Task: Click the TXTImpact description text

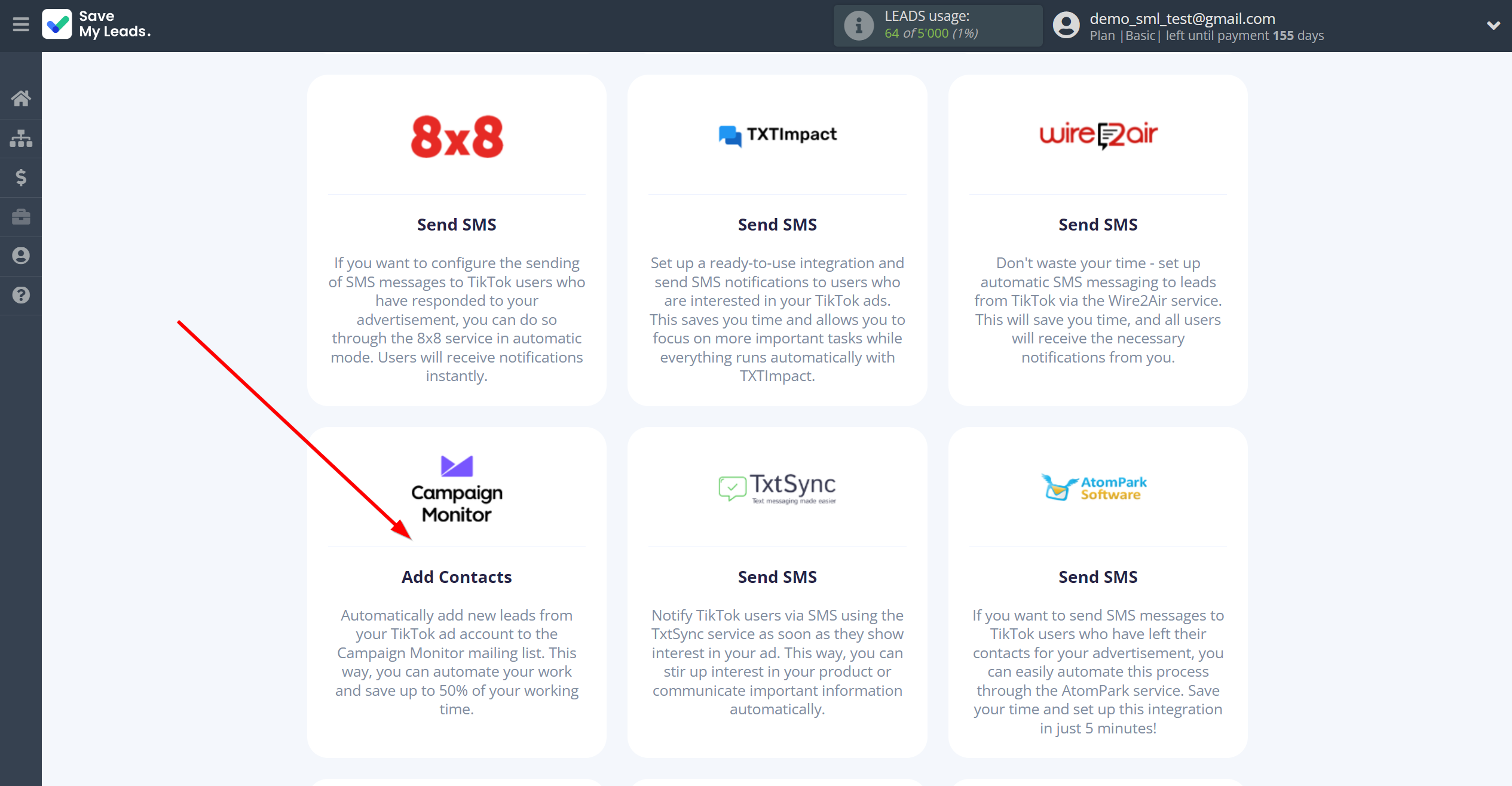Action: click(x=778, y=320)
